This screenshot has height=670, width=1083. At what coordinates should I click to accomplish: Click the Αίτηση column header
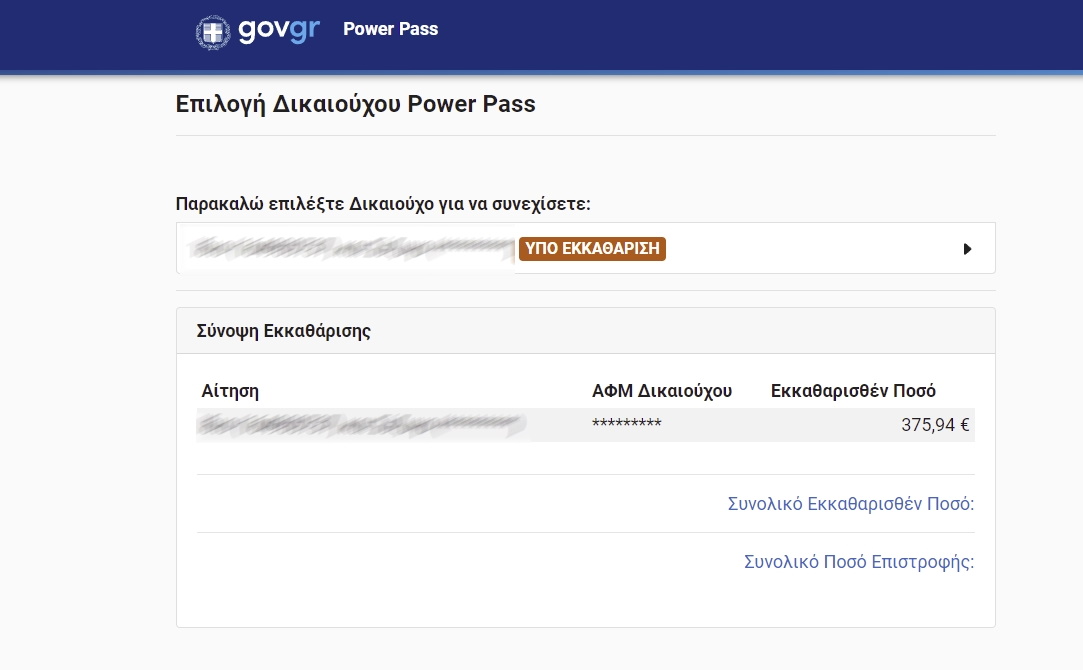[230, 391]
